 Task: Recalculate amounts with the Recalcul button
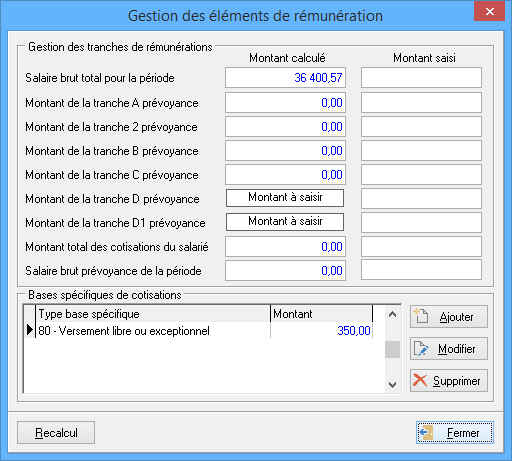(x=56, y=433)
